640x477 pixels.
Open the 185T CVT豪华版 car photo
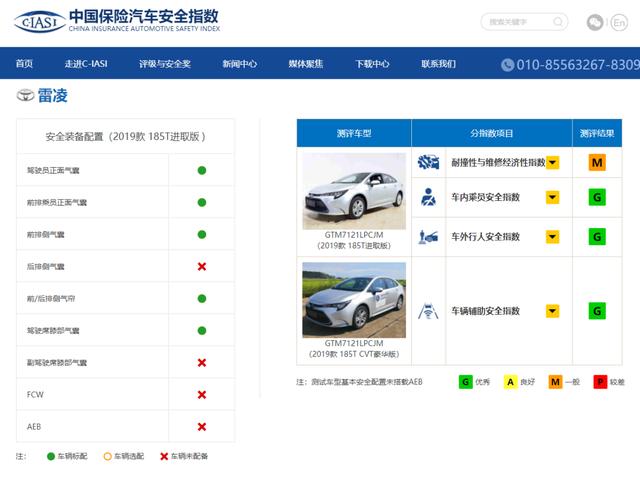pos(354,300)
